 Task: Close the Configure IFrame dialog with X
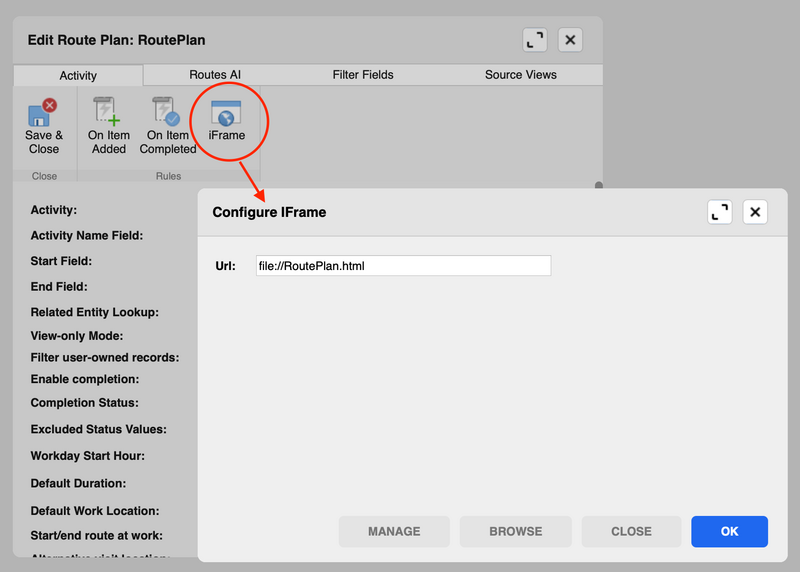coord(755,212)
